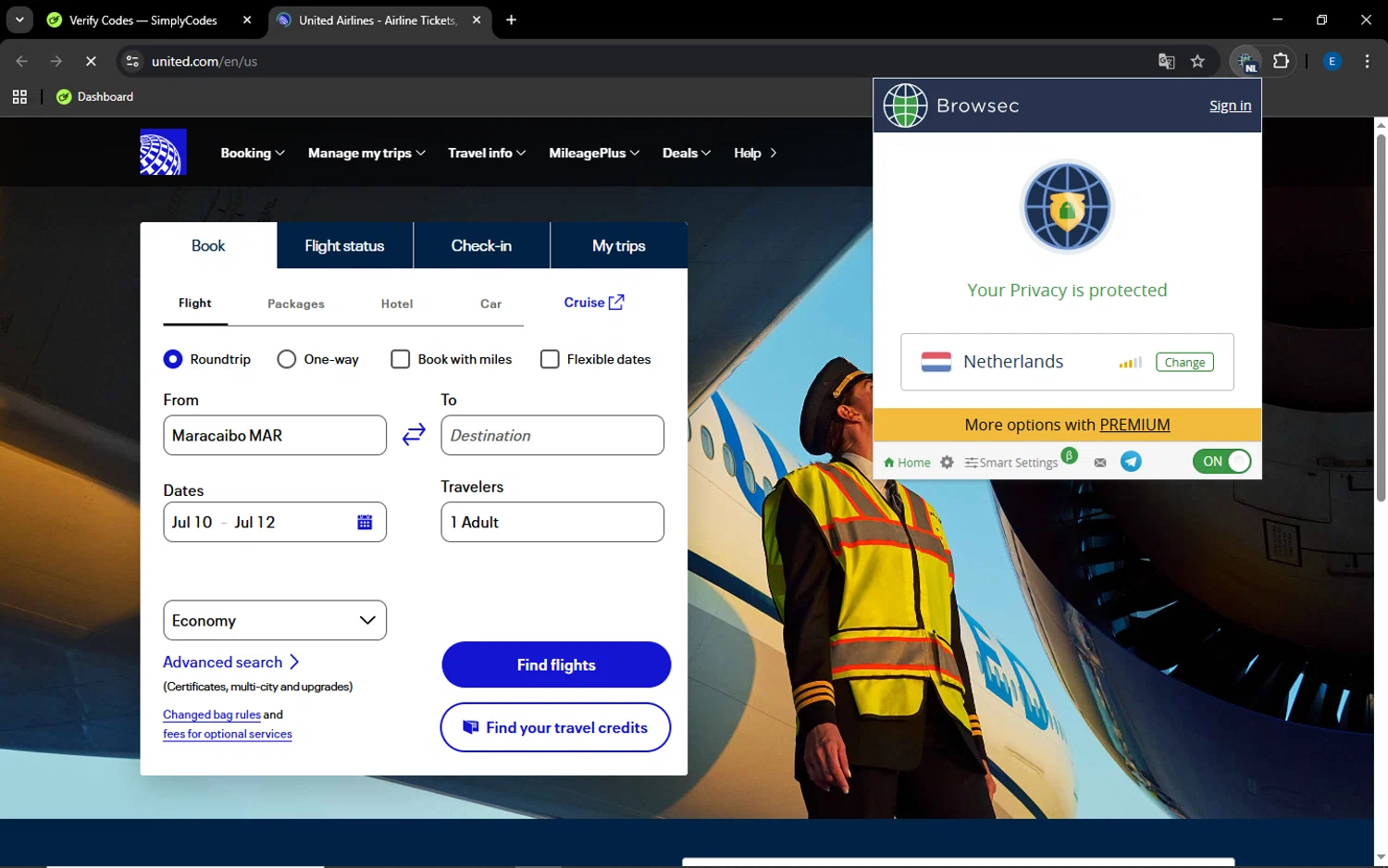The width and height of the screenshot is (1388, 868).
Task: Stop page loading with the X button
Action: pos(91,61)
